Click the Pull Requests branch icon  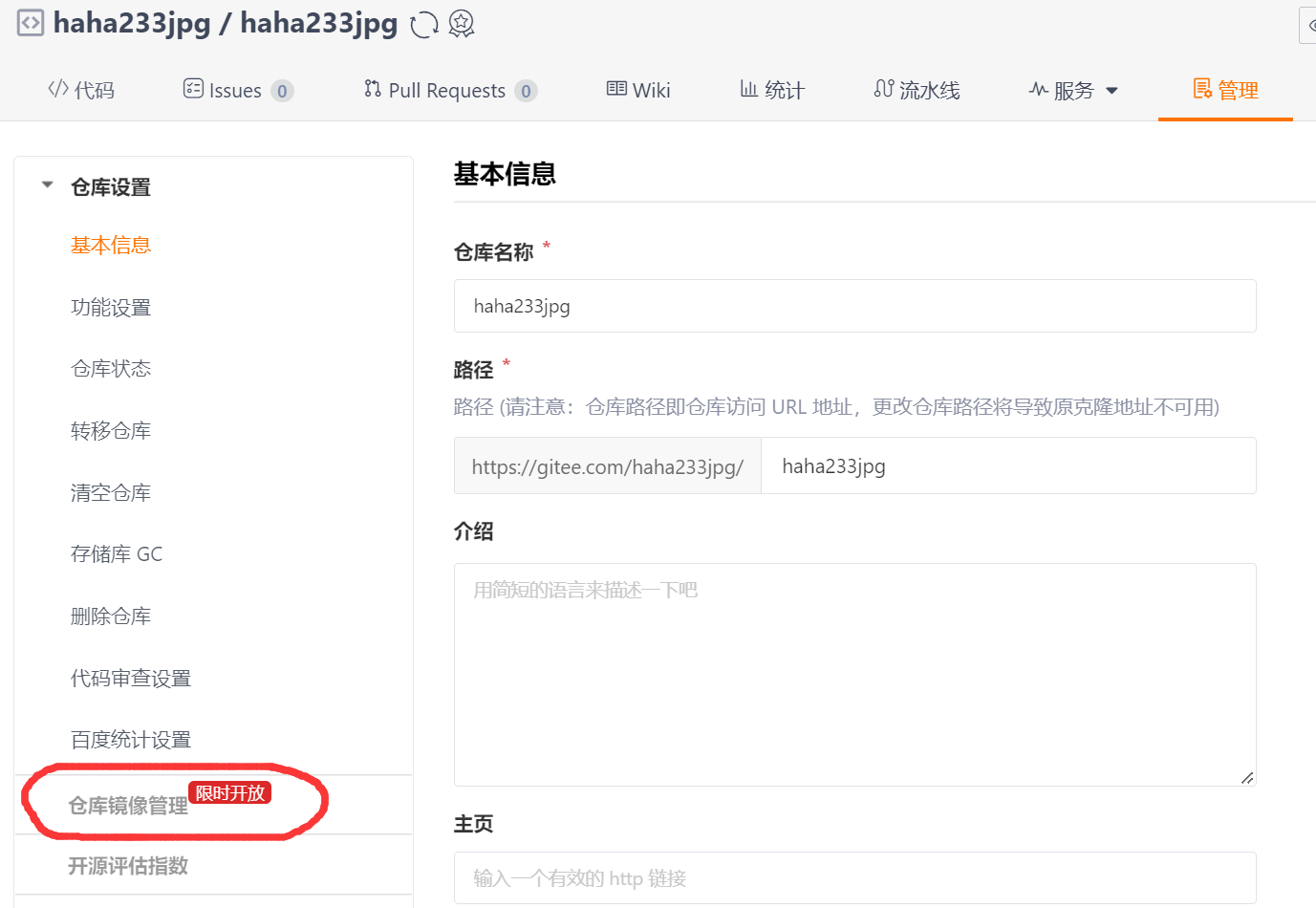tap(373, 89)
